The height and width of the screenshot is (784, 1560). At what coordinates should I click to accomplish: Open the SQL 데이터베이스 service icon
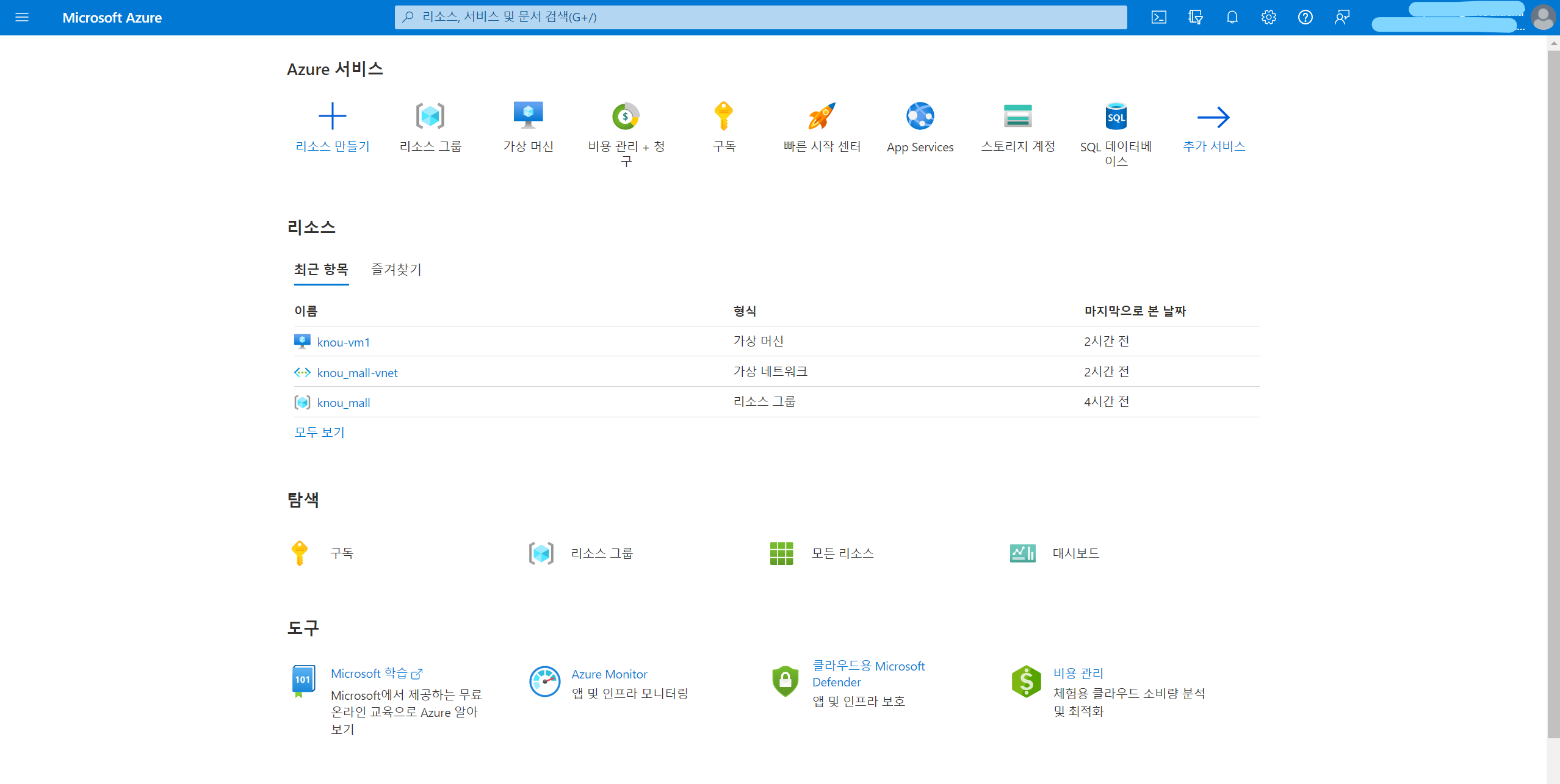coord(1116,116)
